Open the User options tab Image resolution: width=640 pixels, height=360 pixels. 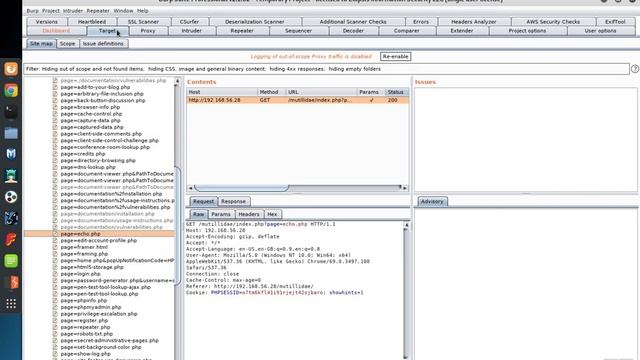(x=600, y=31)
